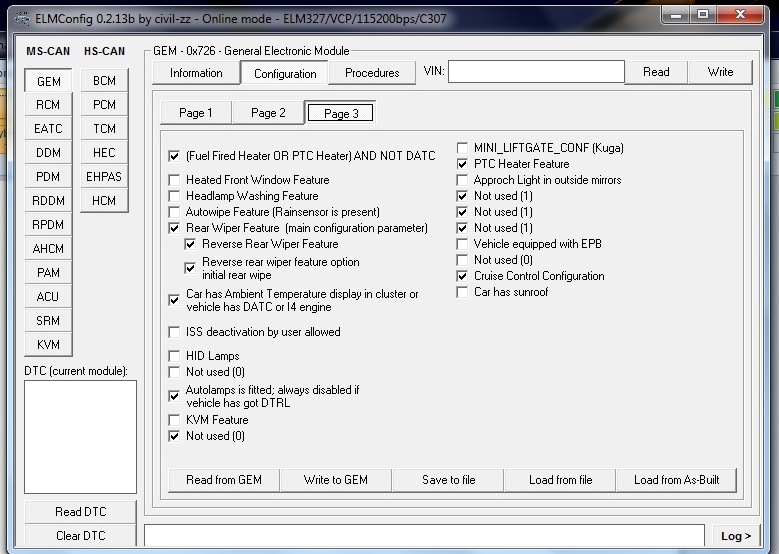This screenshot has height=554, width=779.
Task: Uncheck Cruise Control Configuration
Action: [x=463, y=276]
